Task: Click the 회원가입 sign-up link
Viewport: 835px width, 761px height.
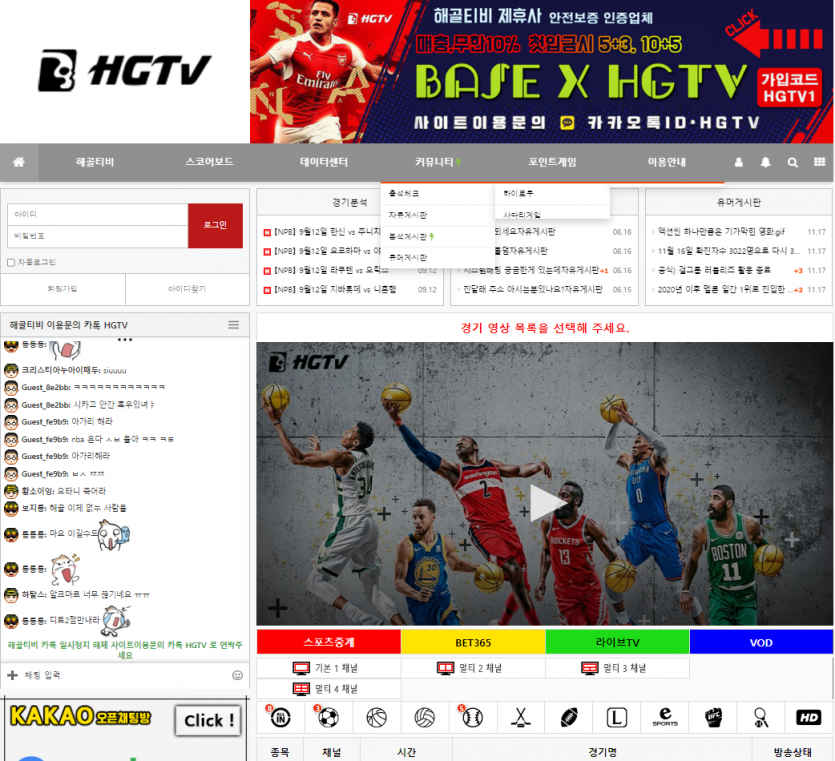Action: [62, 289]
